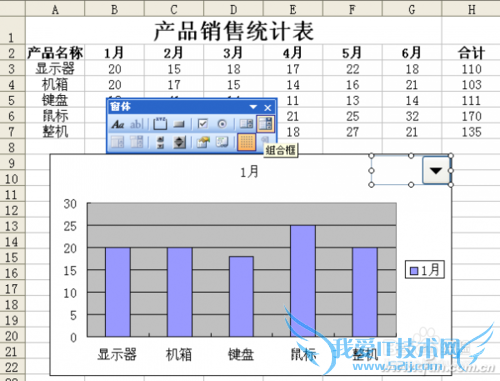Select the Button control tool
This screenshot has height=381, width=500.
[179, 124]
